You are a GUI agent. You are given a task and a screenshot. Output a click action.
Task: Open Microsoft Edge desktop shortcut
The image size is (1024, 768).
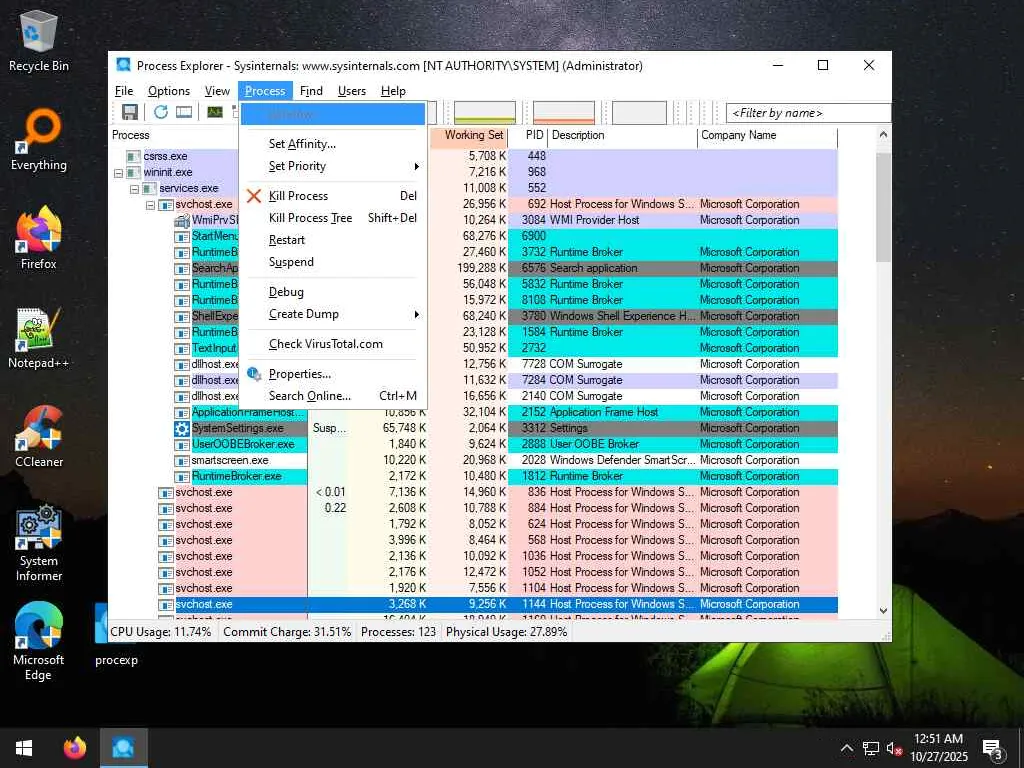click(39, 641)
